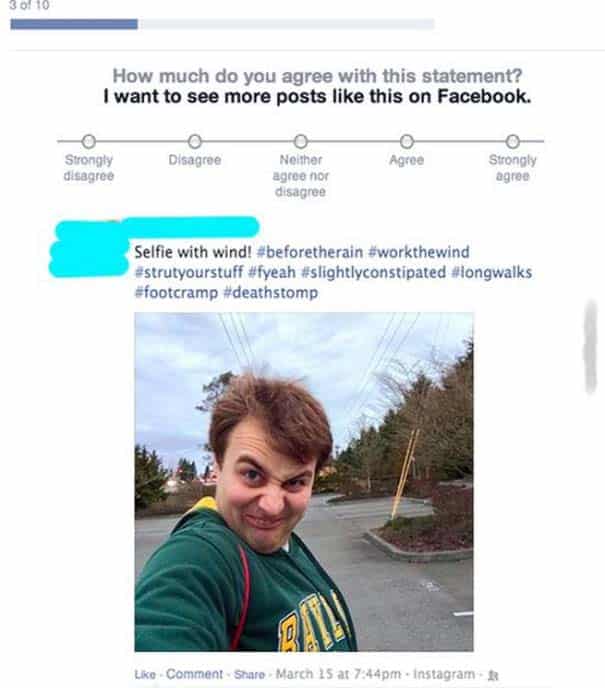The width and height of the screenshot is (605, 688).
Task: Open the #fyeah hashtag
Action: pyautogui.click(x=272, y=272)
